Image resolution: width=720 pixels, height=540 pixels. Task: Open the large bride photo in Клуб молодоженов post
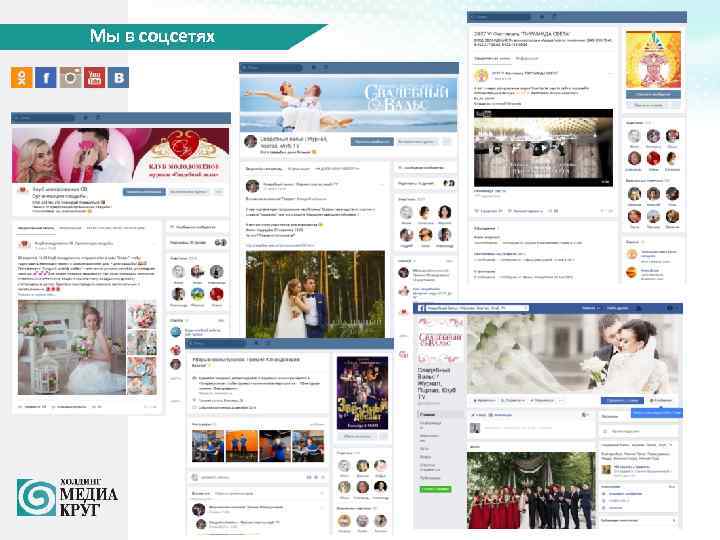[x=72, y=348]
